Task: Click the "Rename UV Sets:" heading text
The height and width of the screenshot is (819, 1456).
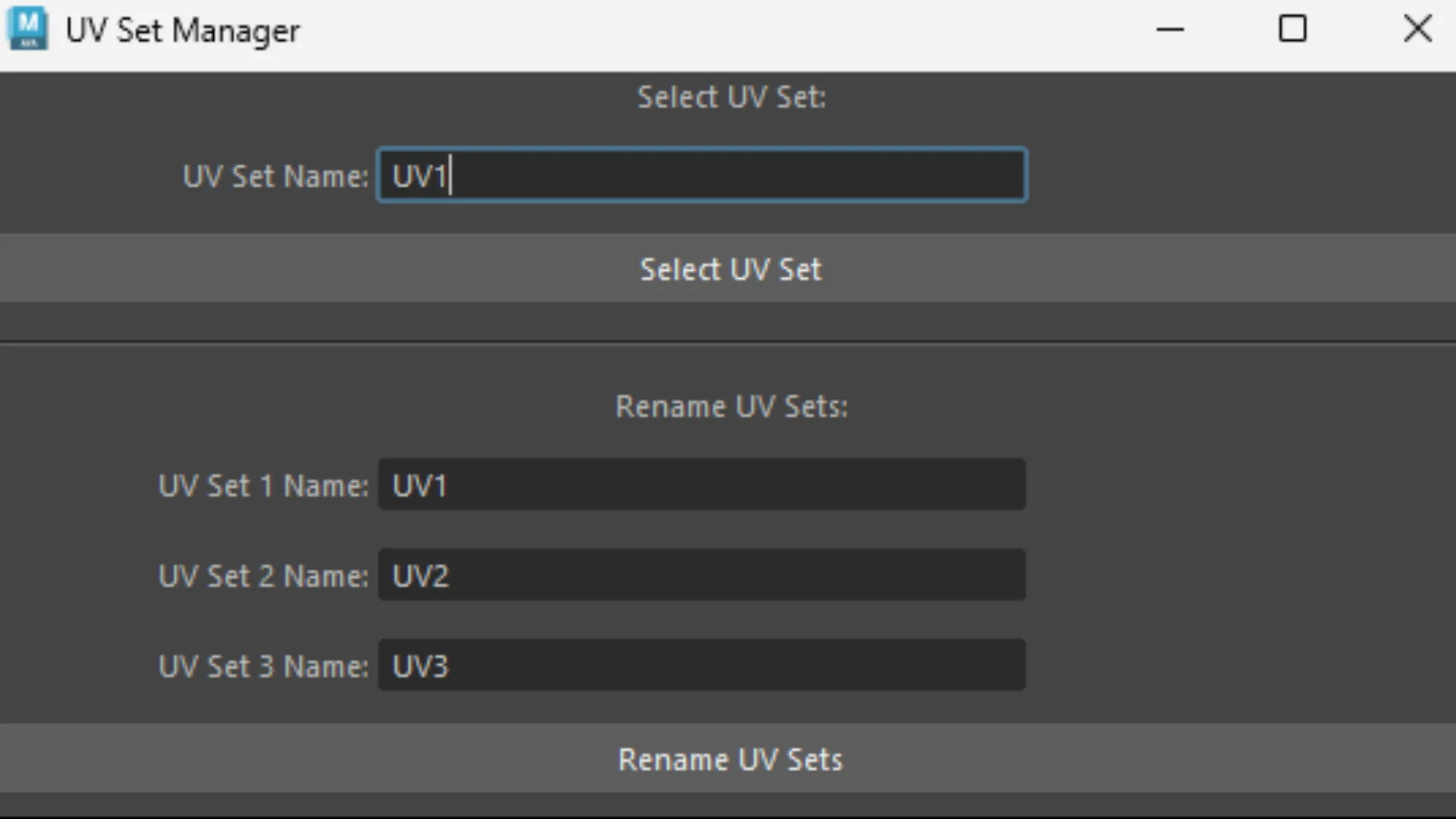Action: [732, 406]
